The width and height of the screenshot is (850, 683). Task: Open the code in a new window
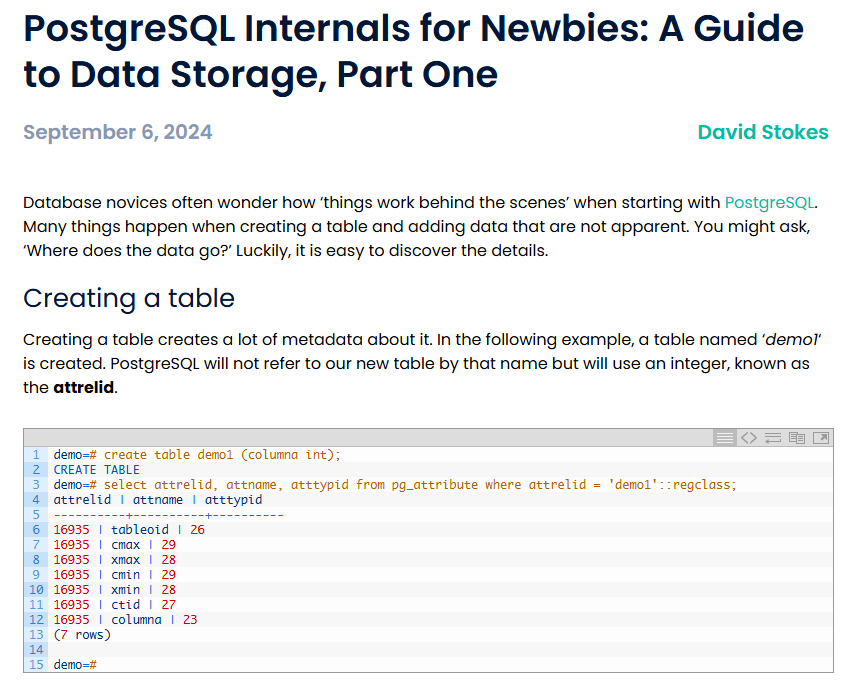(x=821, y=437)
